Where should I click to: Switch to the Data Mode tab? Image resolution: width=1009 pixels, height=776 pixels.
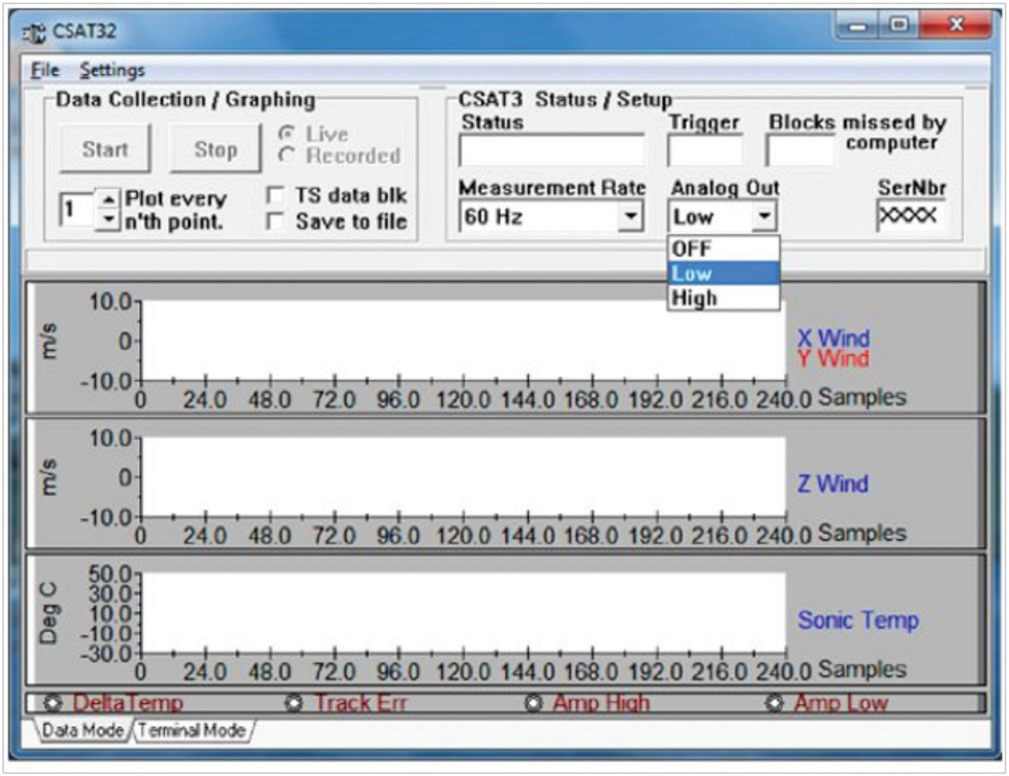82,730
